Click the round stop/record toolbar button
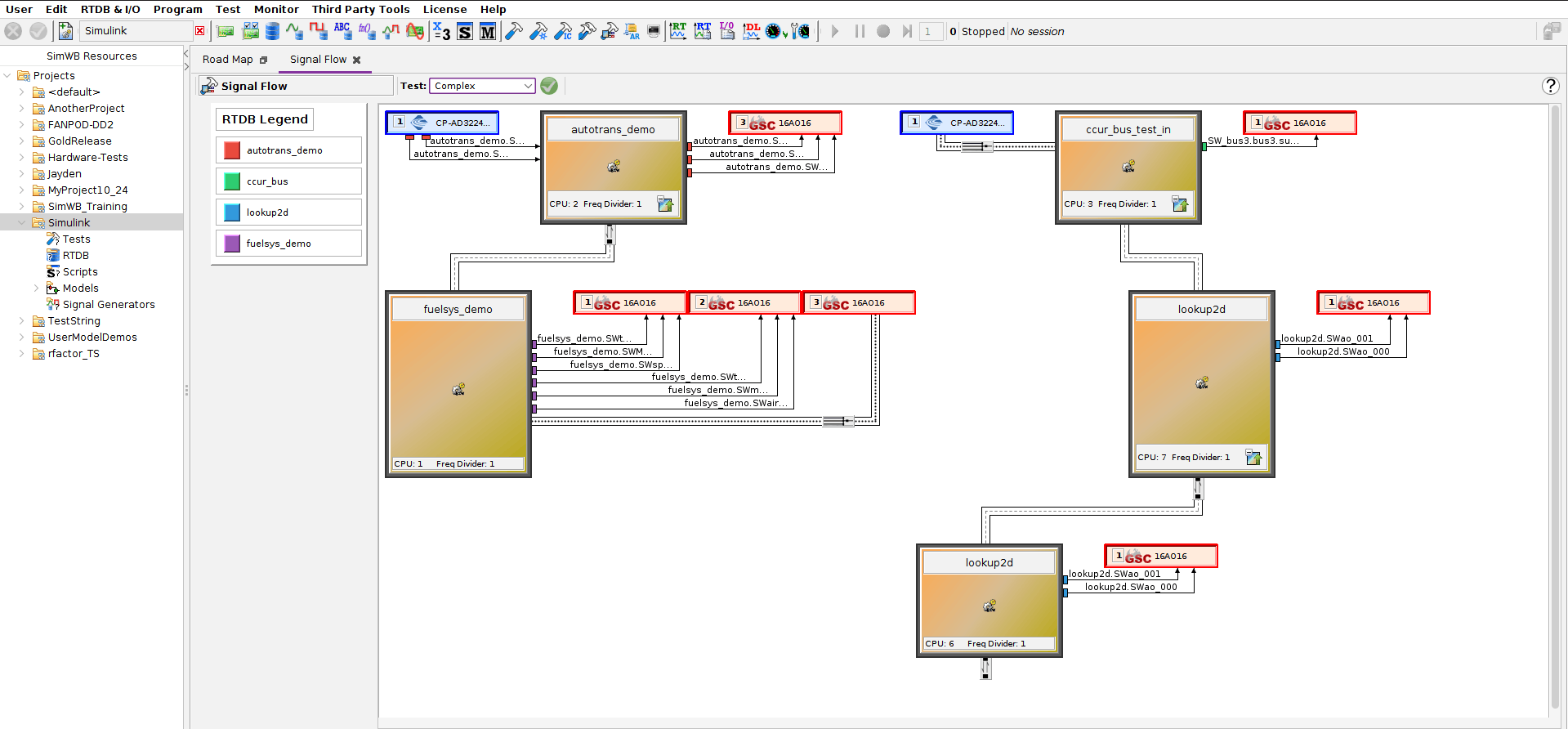This screenshot has width=1568, height=729. coord(883,31)
